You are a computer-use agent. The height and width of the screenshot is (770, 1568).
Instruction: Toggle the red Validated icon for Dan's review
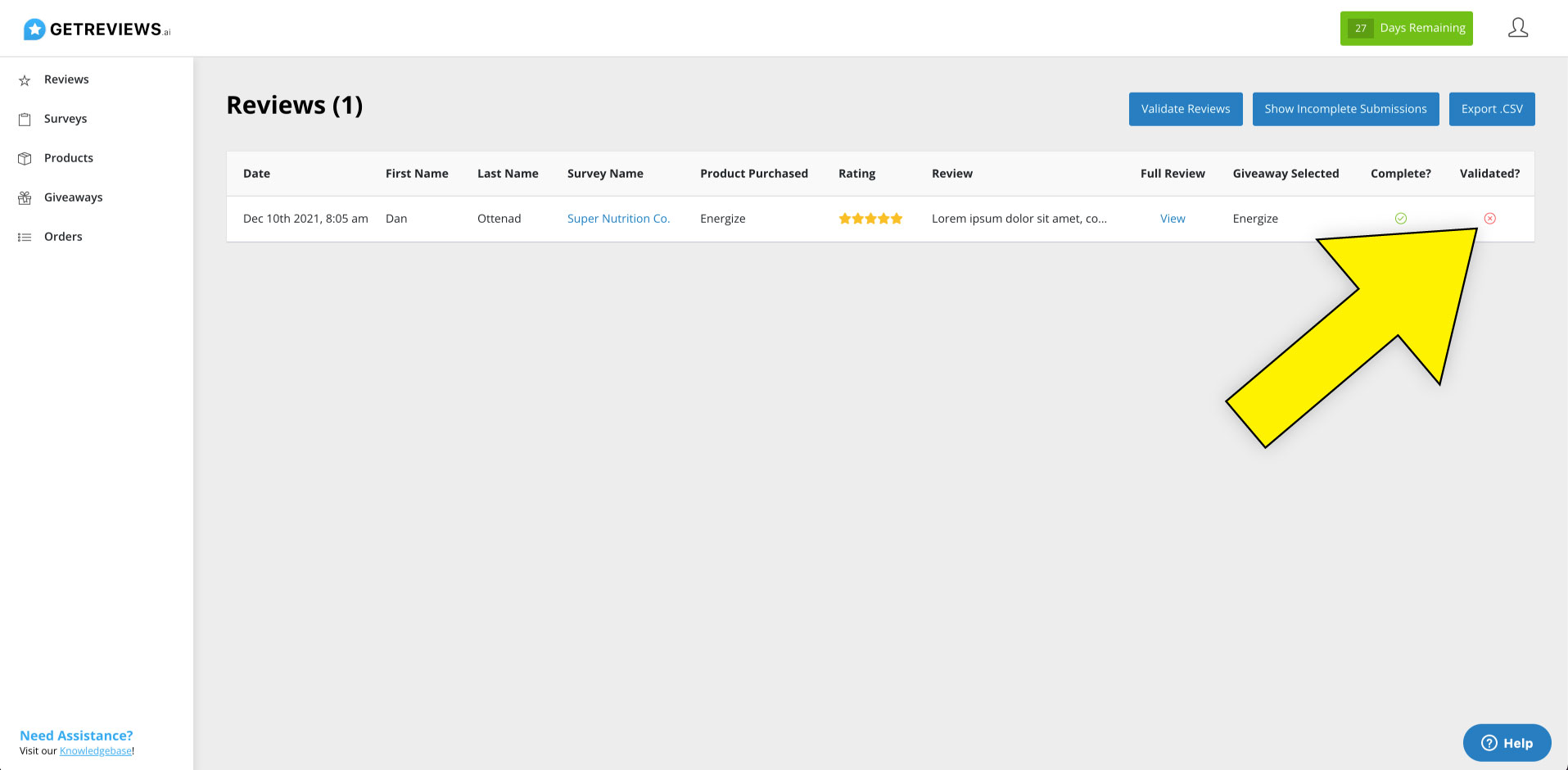click(x=1490, y=218)
